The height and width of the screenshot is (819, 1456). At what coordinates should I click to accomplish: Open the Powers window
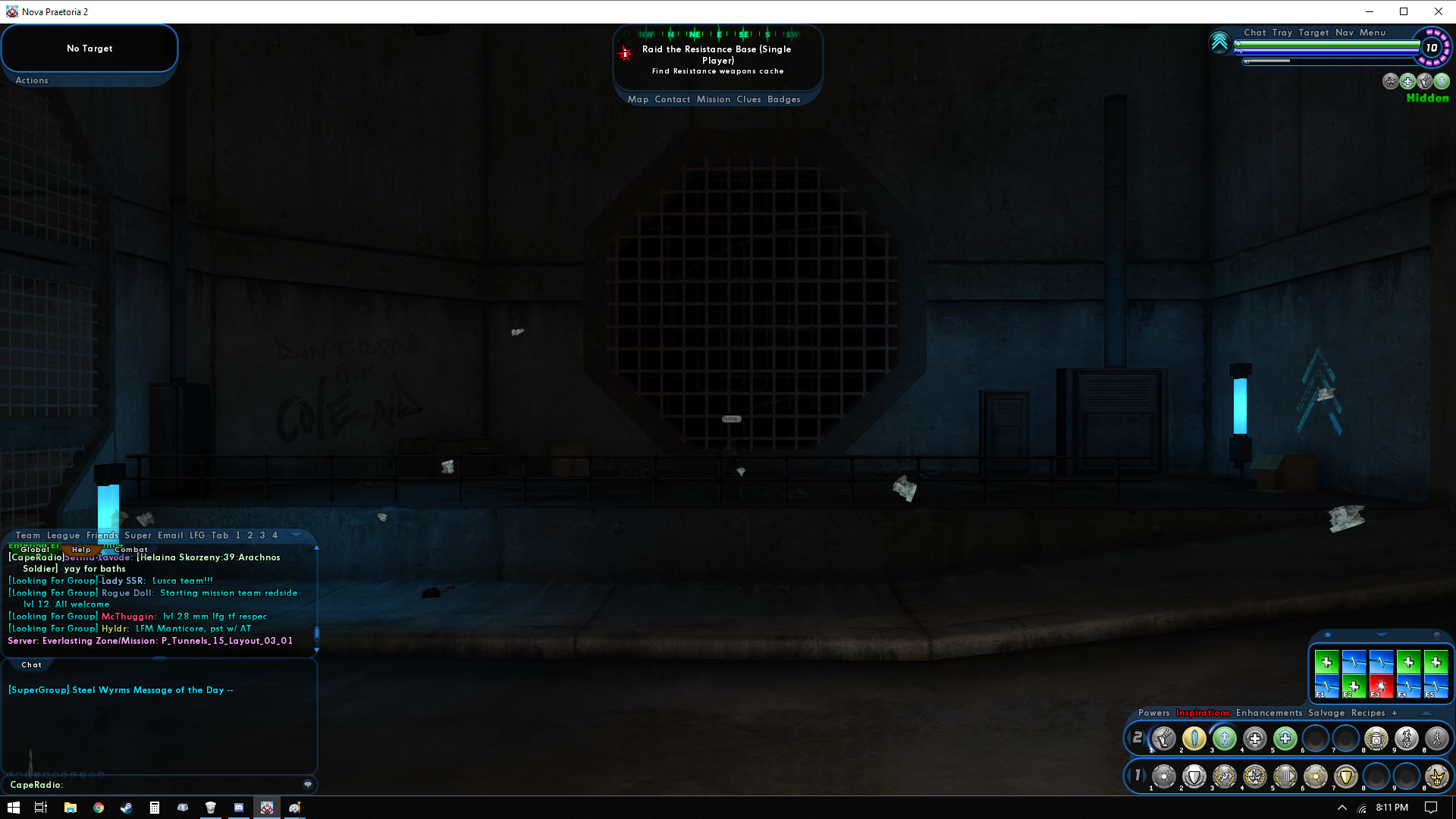pyautogui.click(x=1153, y=713)
